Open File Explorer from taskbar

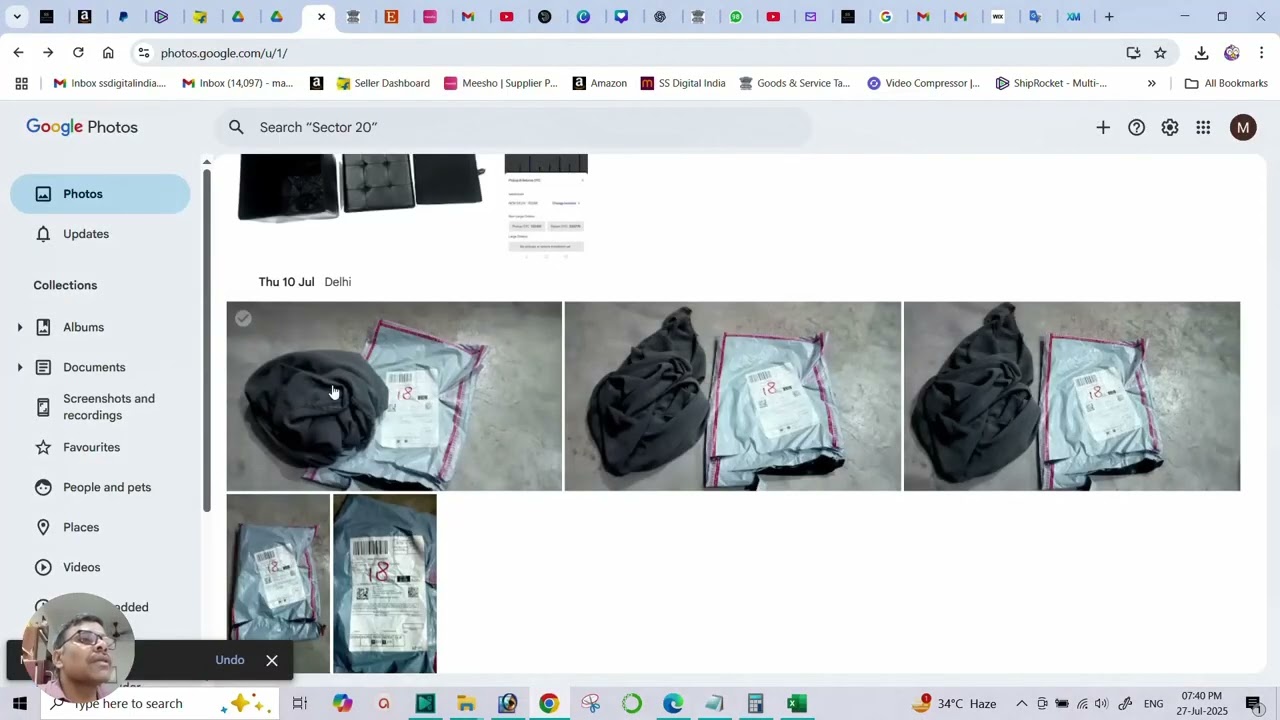[x=466, y=704]
